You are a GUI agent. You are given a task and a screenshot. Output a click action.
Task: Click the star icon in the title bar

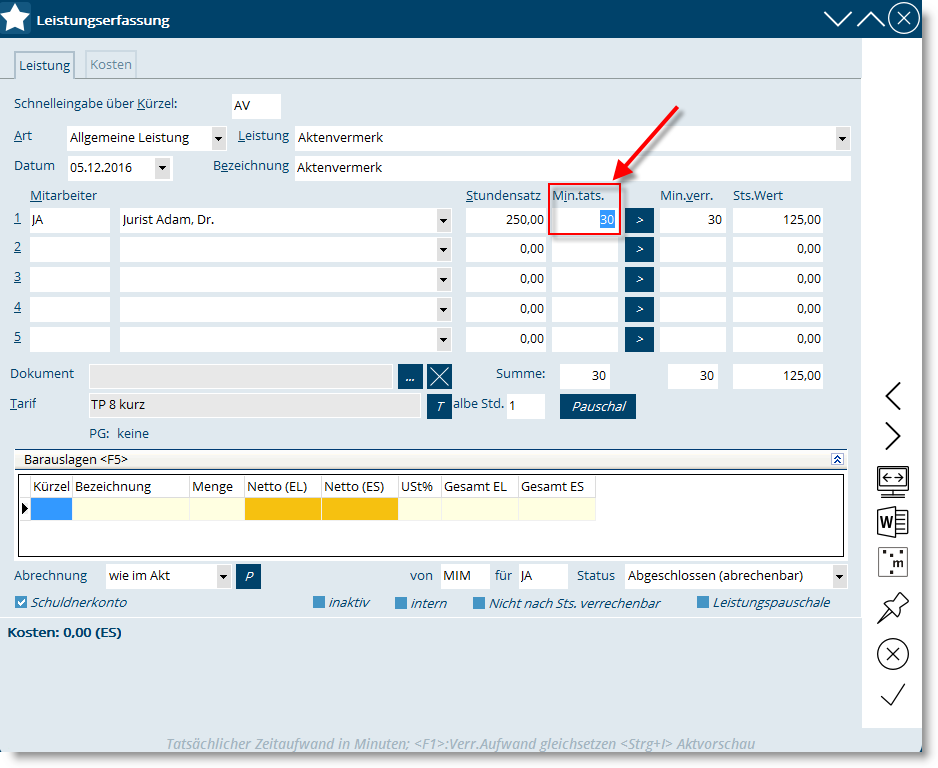[x=15, y=17]
